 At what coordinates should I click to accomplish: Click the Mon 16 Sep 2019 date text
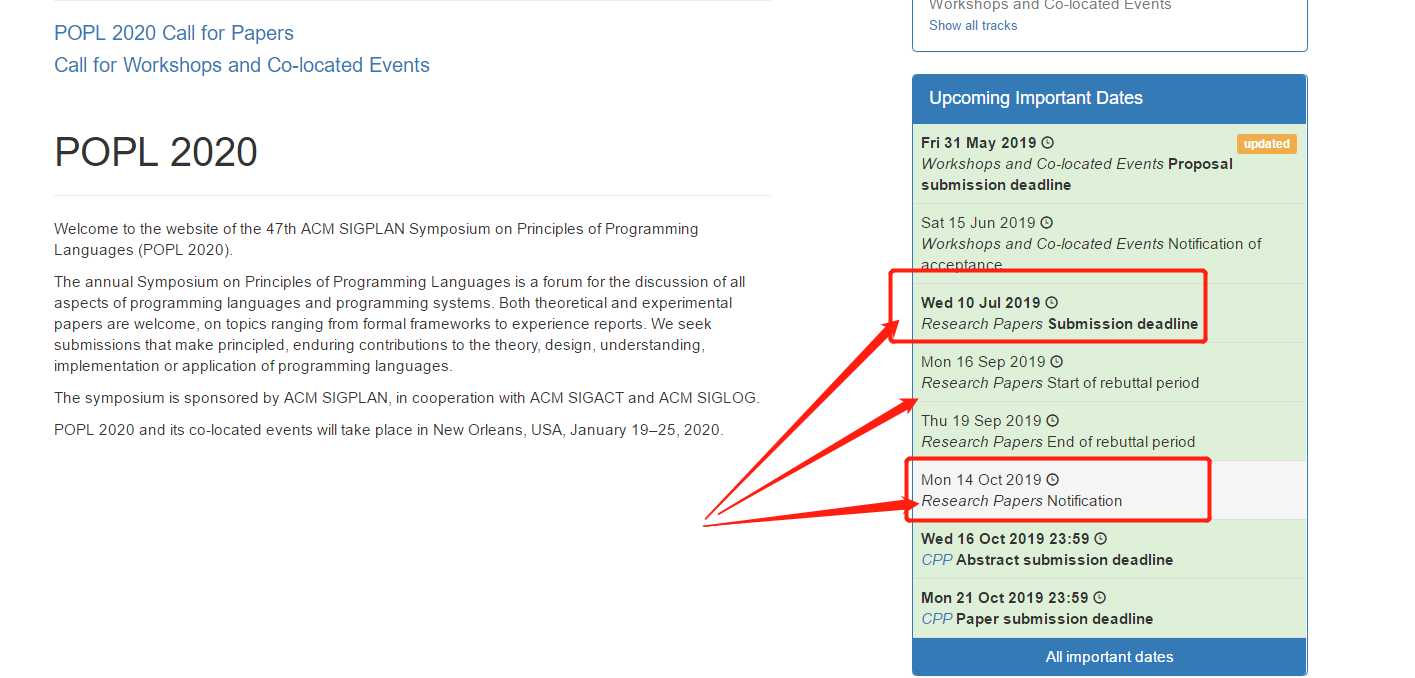[x=983, y=361]
